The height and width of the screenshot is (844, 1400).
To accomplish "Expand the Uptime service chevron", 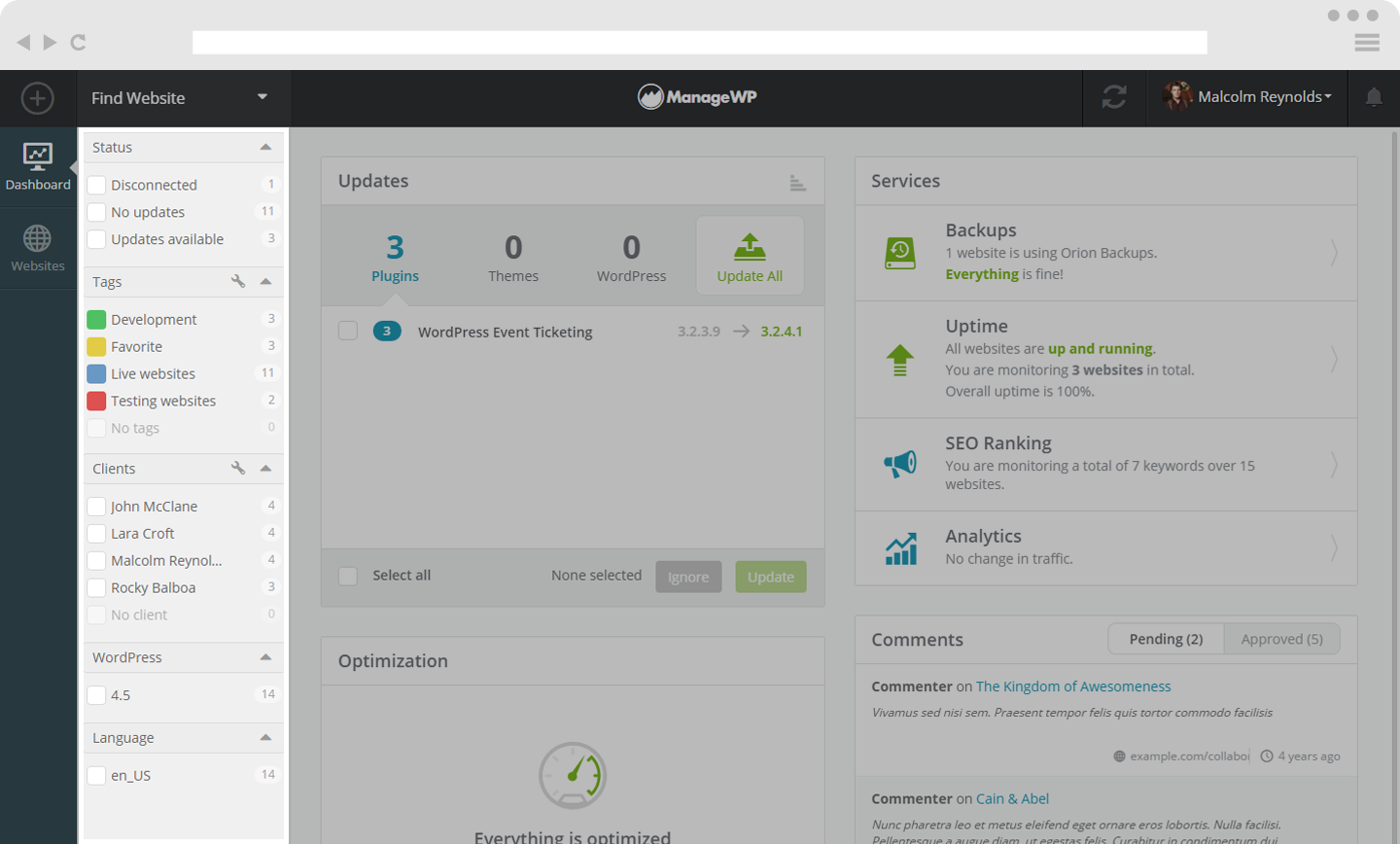I will click(1334, 360).
